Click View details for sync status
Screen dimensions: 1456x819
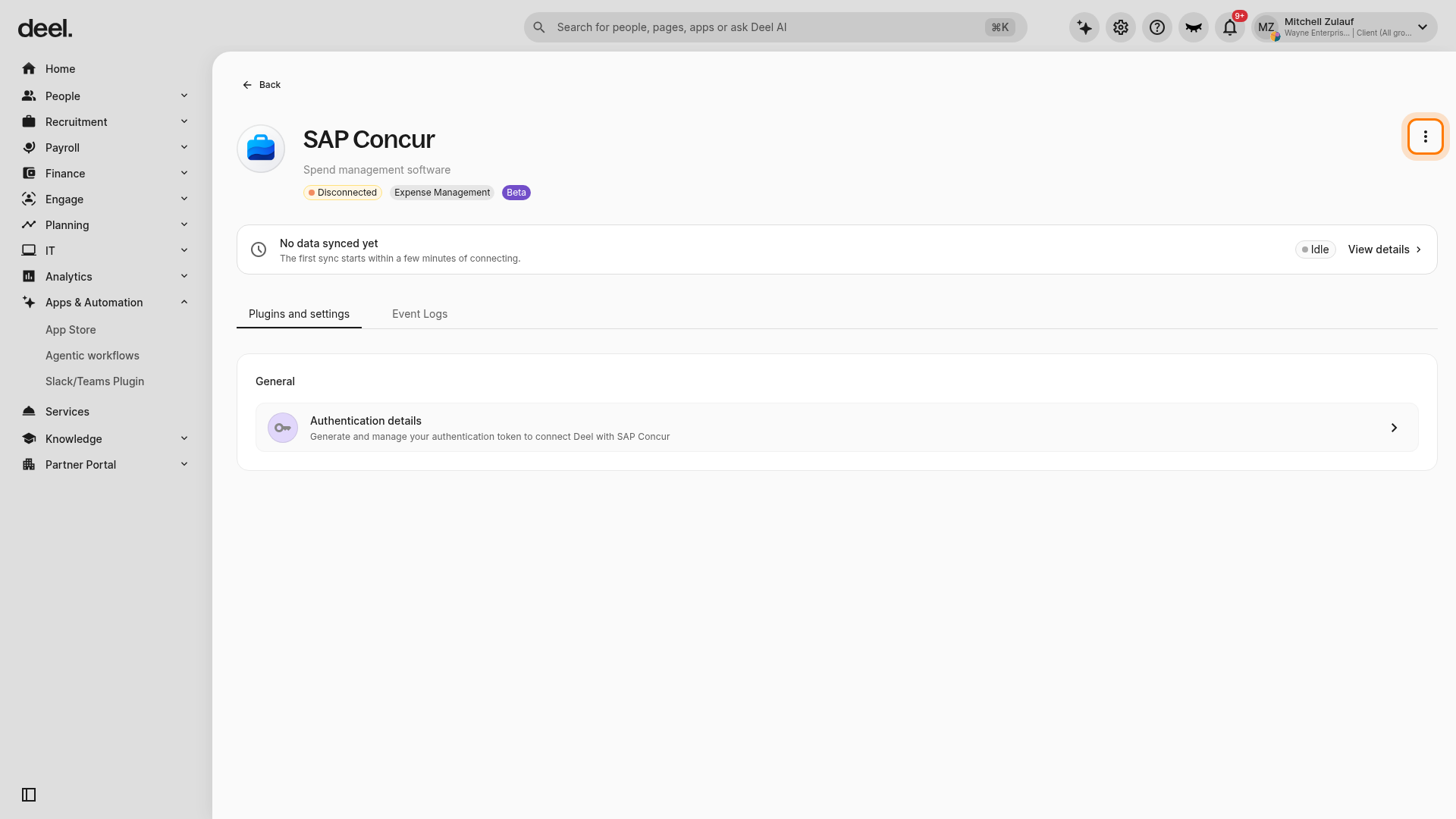click(x=1385, y=249)
